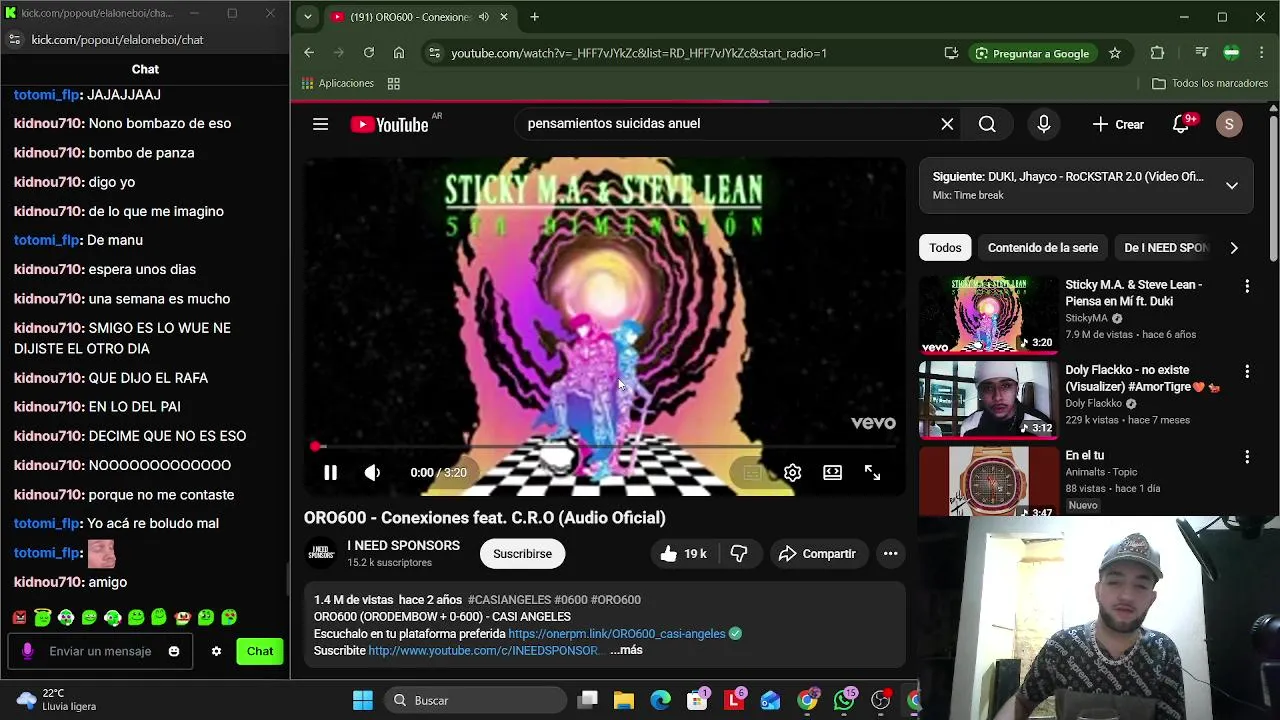
Task: Open the Chrome media control icon
Action: tap(1201, 53)
